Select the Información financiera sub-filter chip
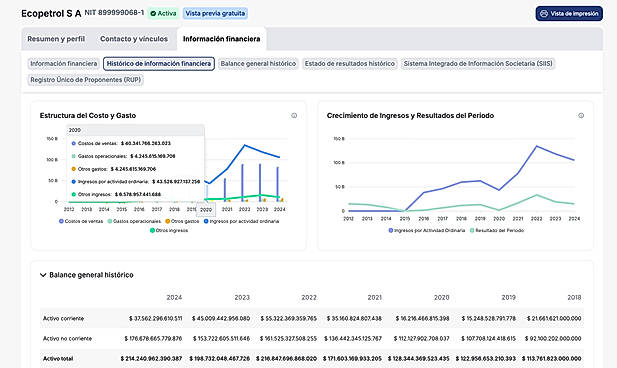This screenshot has height=368, width=617. coord(64,64)
